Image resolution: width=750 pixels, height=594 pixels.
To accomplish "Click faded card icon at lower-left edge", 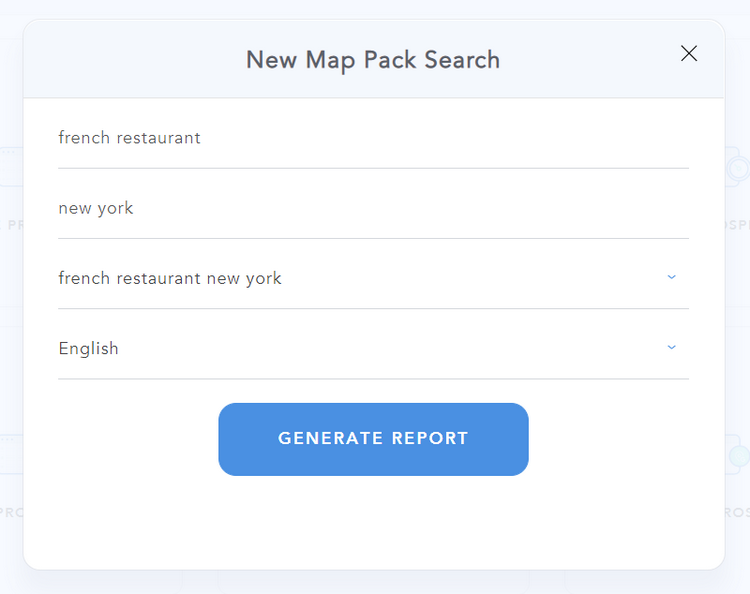I will (x=11, y=454).
